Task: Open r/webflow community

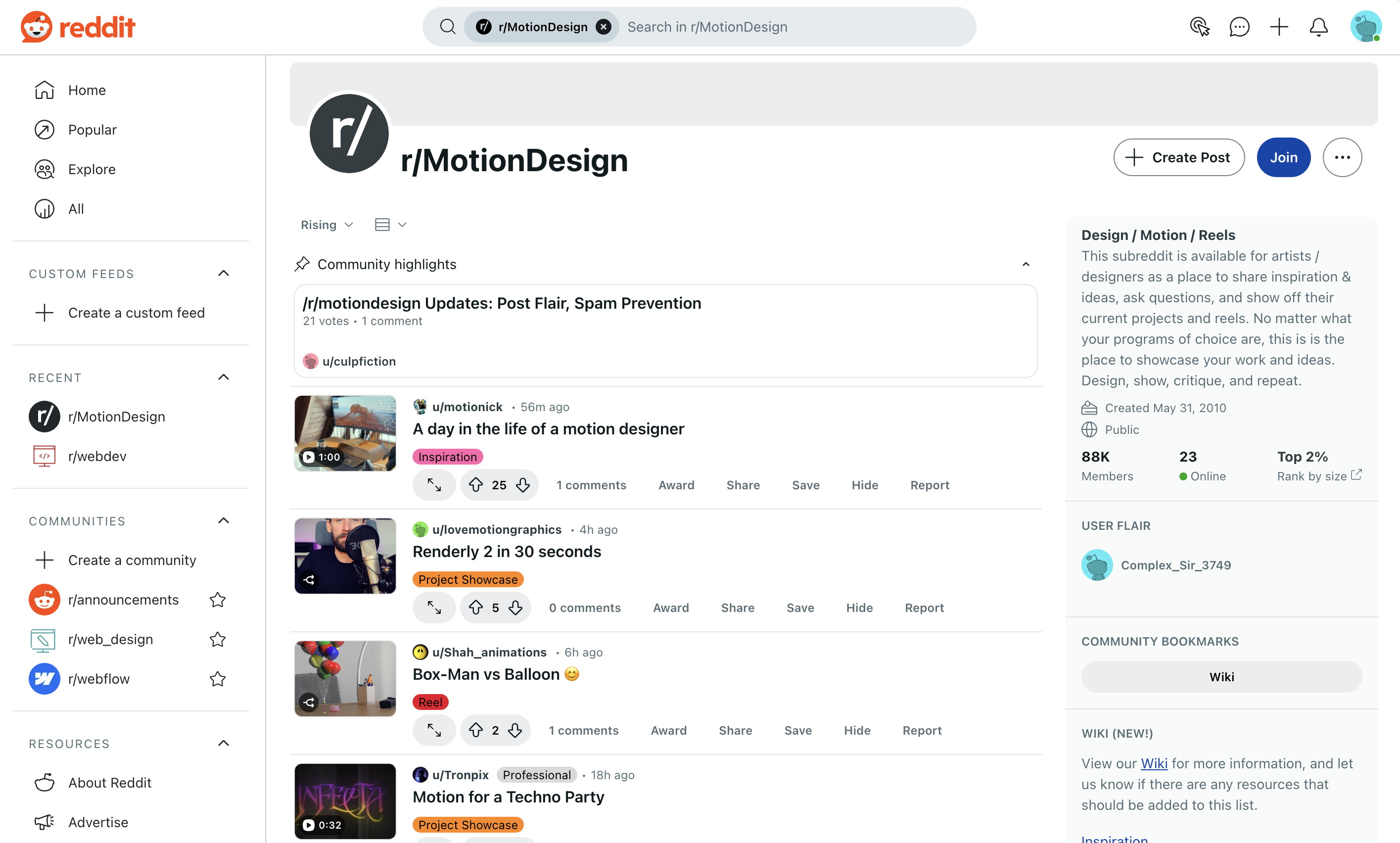Action: click(99, 679)
